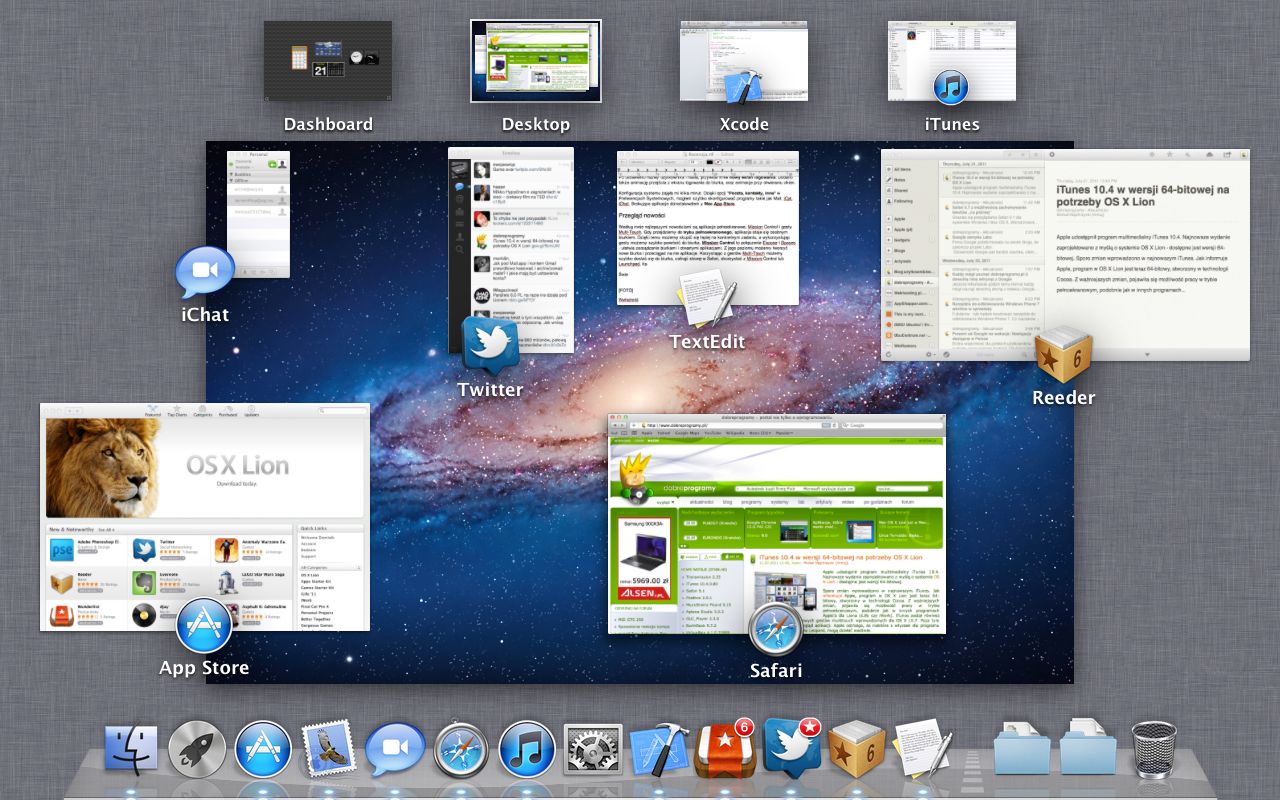Select the Safari dobreprogramy window
Viewport: 1280px width, 800px height.
(777, 524)
